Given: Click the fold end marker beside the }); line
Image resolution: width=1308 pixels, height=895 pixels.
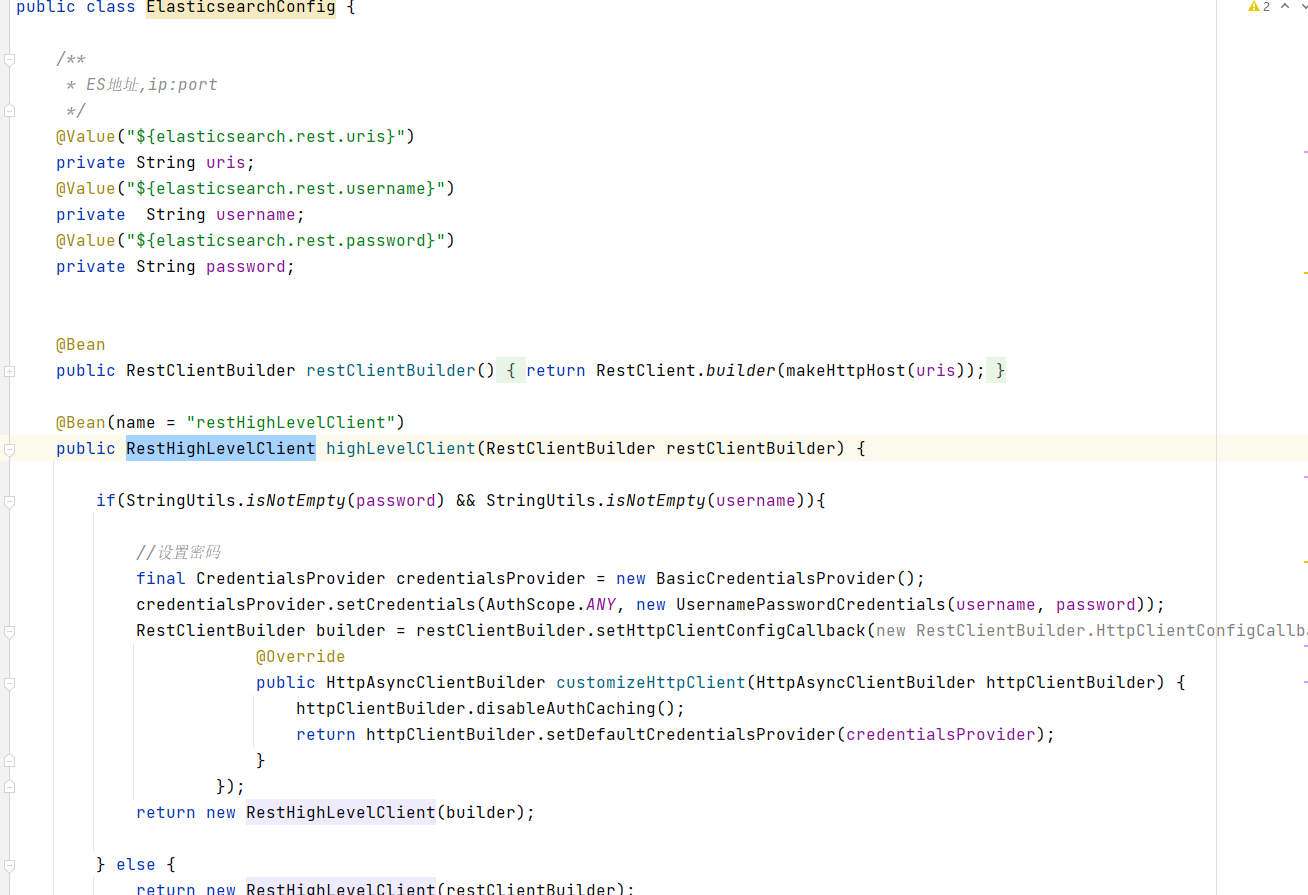Looking at the screenshot, I should pyautogui.click(x=9, y=787).
